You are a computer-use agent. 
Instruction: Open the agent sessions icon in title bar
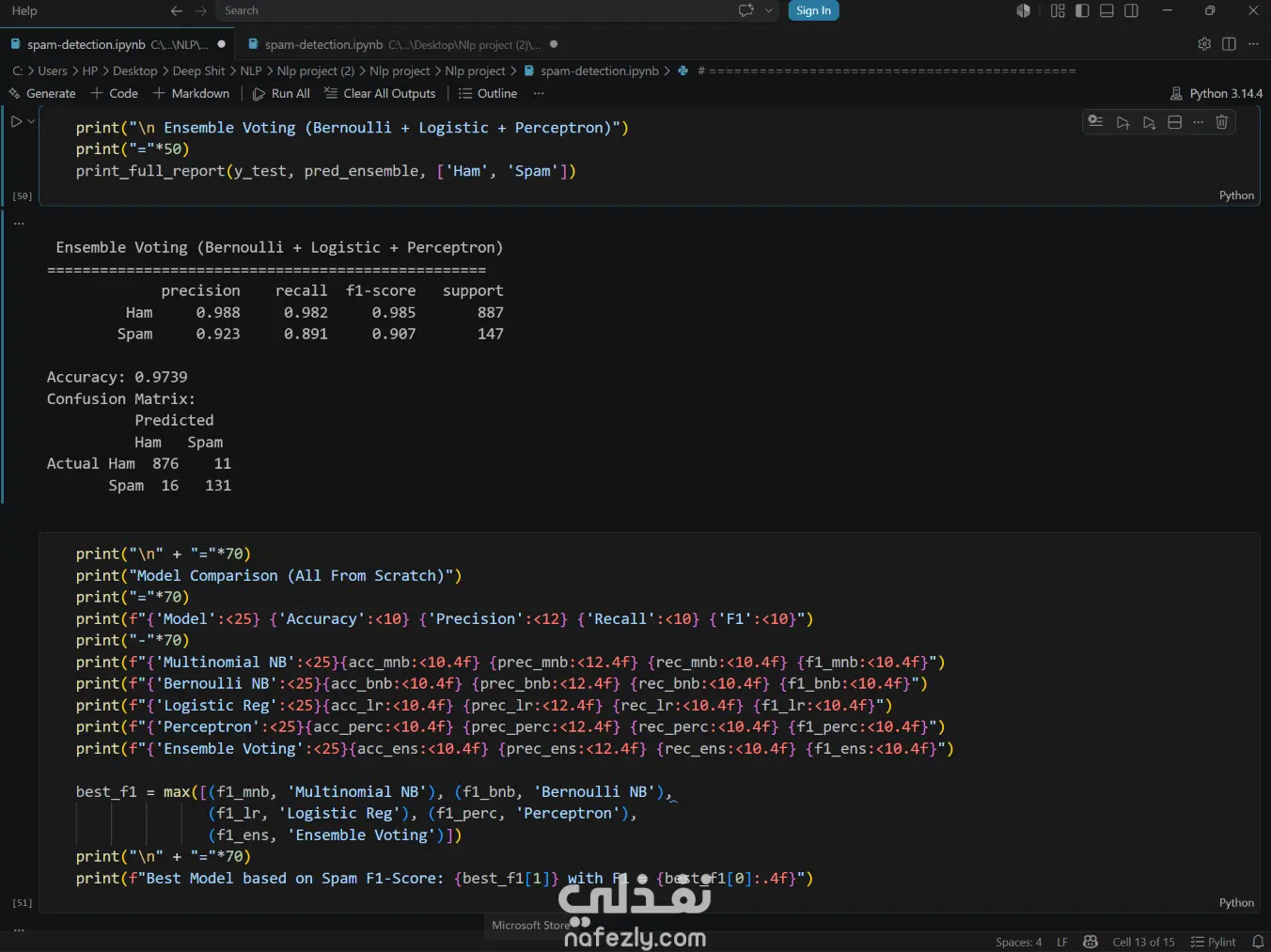[1024, 10]
